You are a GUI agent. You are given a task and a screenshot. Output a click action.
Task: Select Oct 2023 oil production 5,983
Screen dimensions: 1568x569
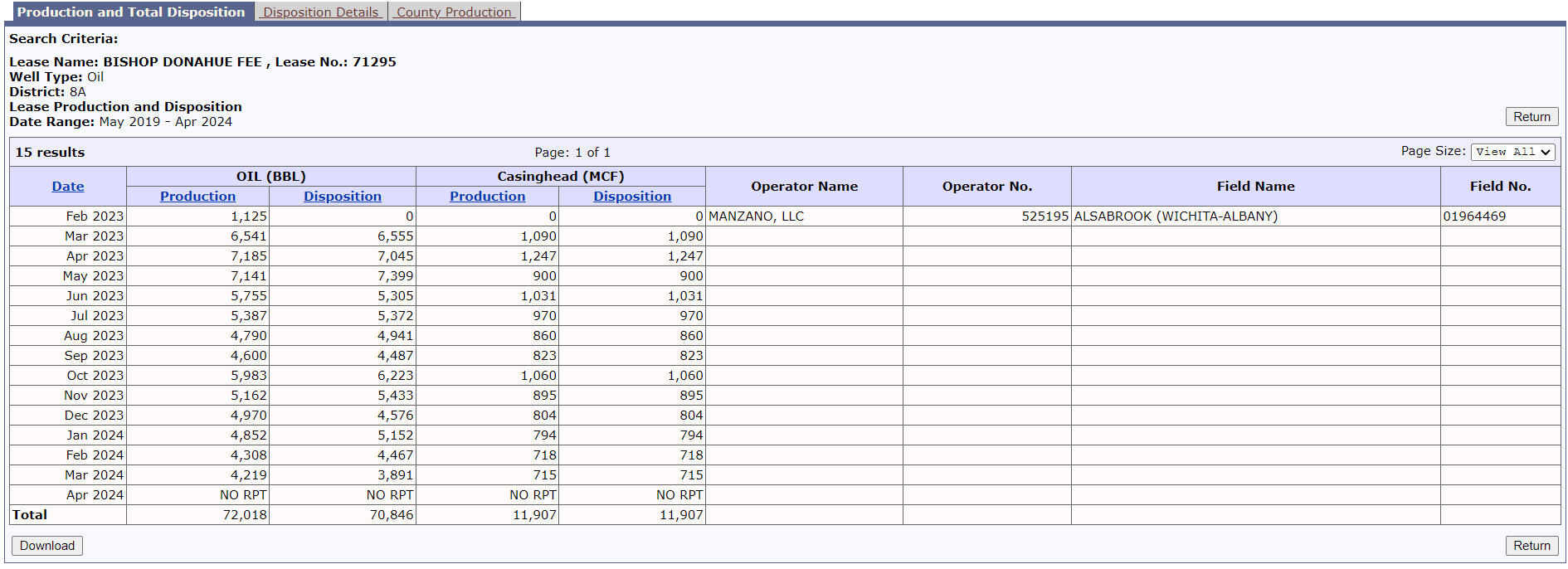click(197, 376)
